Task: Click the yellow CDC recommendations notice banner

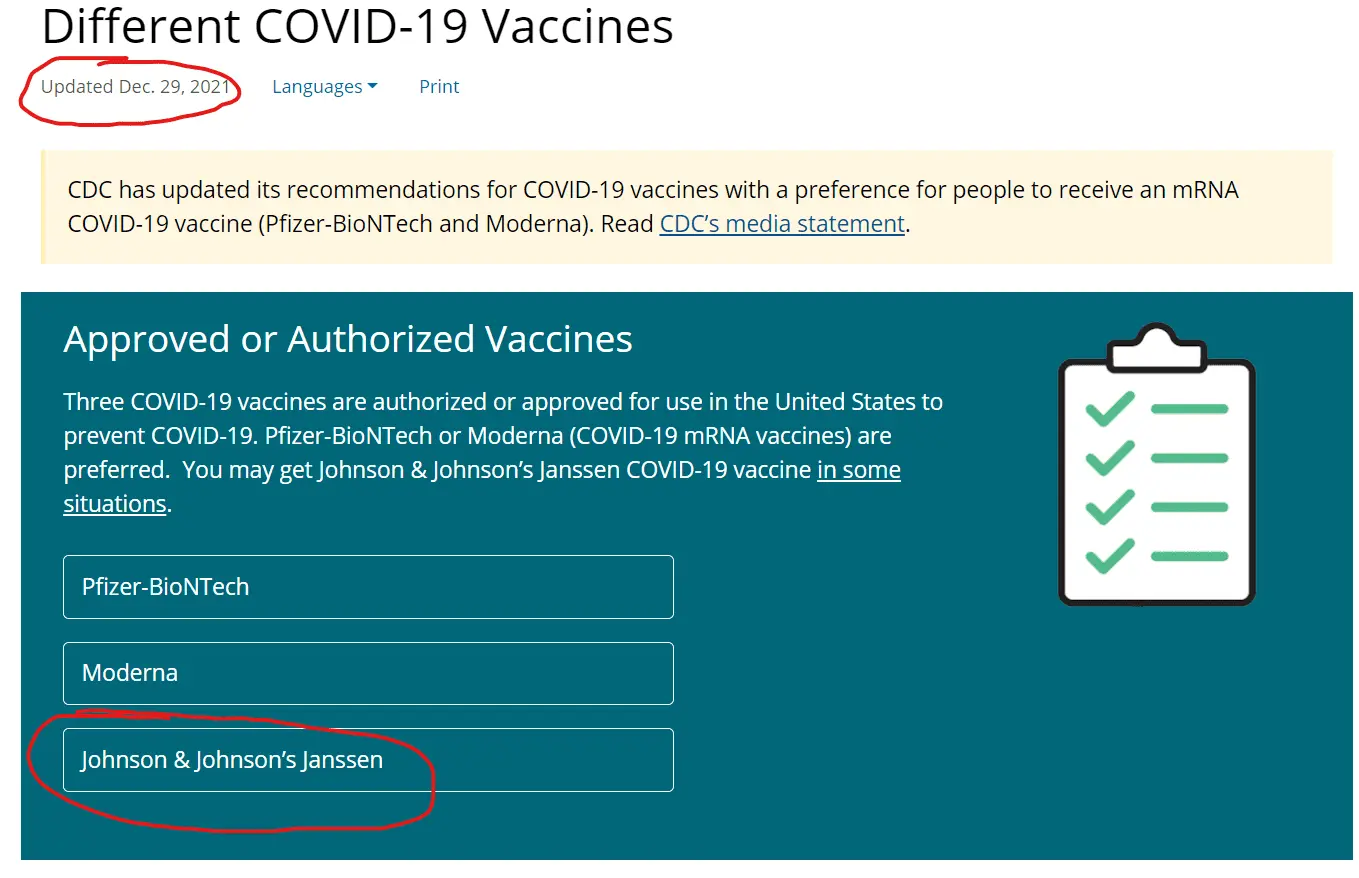Action: coord(686,207)
